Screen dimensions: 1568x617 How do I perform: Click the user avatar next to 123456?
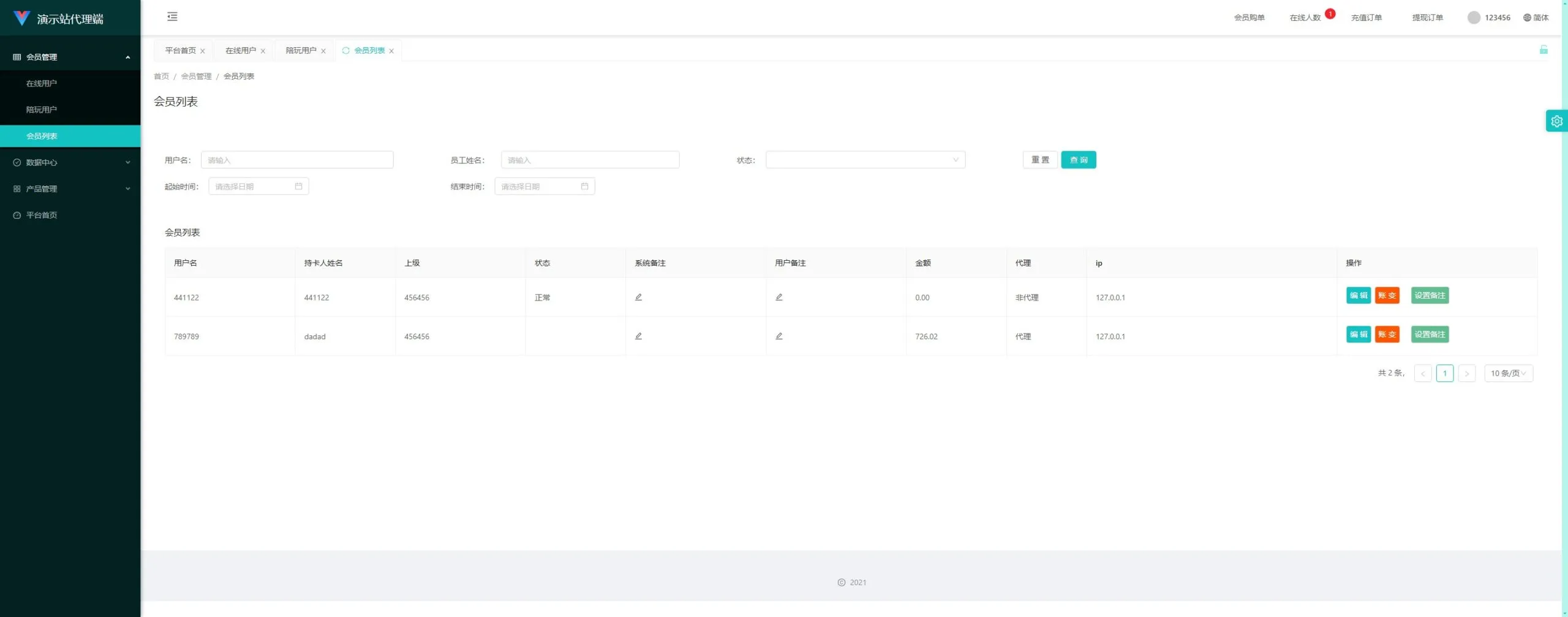tap(1474, 18)
